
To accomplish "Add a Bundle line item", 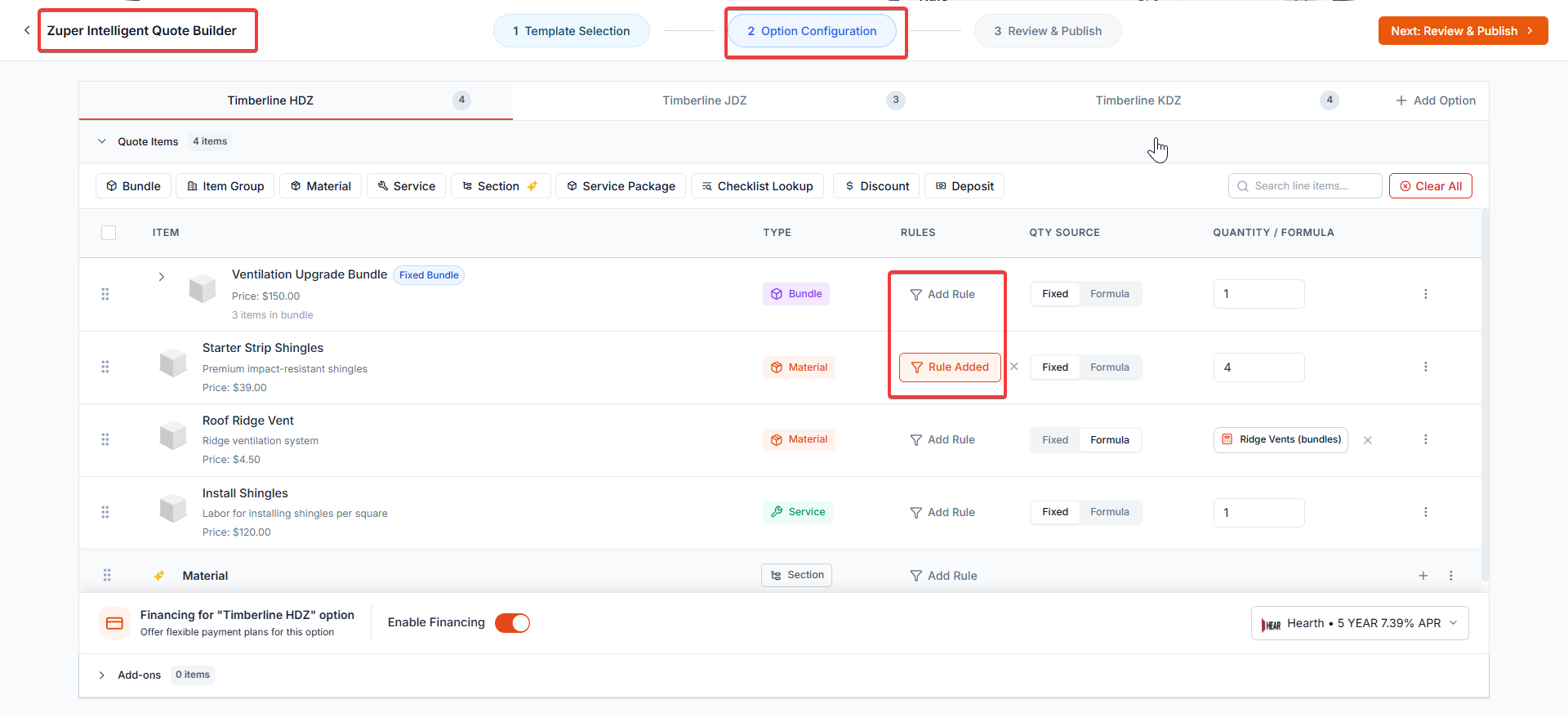I will (x=133, y=186).
